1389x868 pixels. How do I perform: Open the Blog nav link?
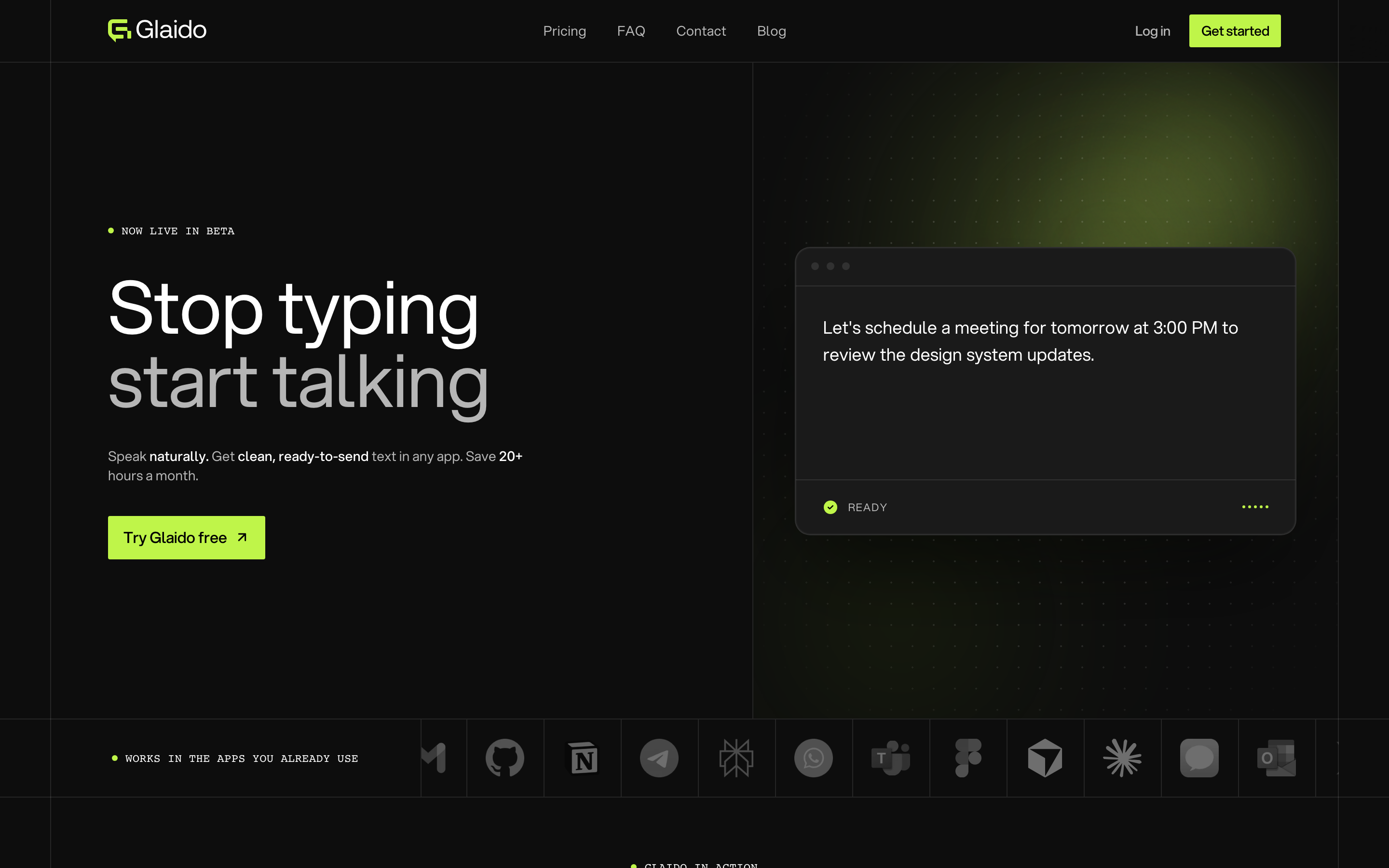tap(771, 31)
